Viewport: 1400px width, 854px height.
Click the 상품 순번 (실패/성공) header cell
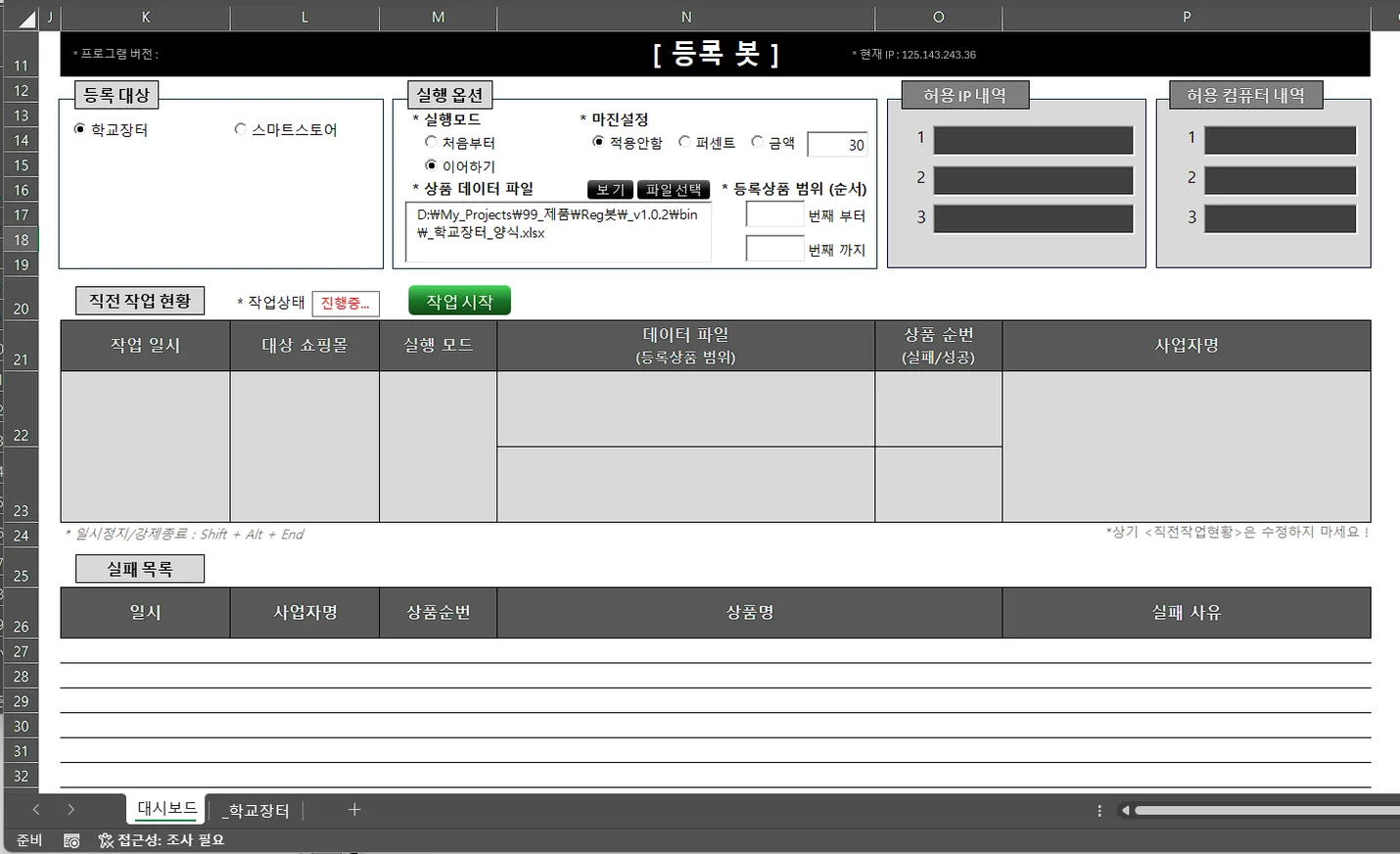click(x=938, y=346)
